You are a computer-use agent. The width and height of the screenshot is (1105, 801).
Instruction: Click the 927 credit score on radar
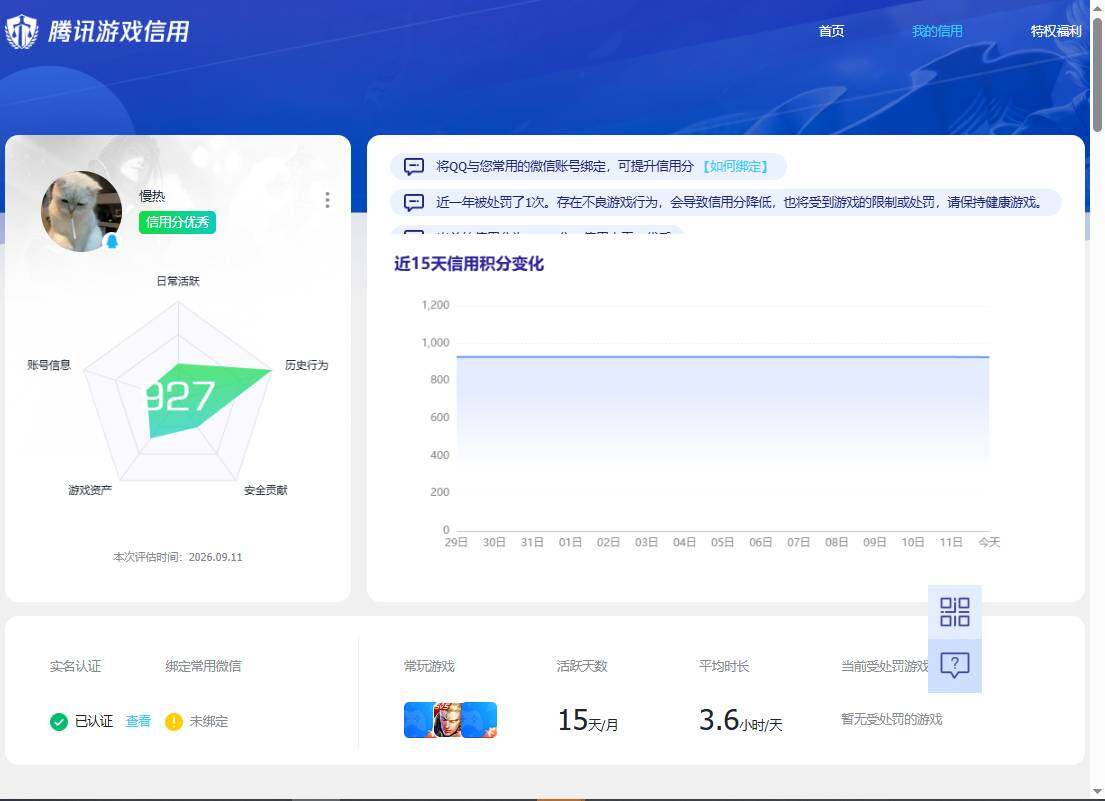click(x=180, y=397)
